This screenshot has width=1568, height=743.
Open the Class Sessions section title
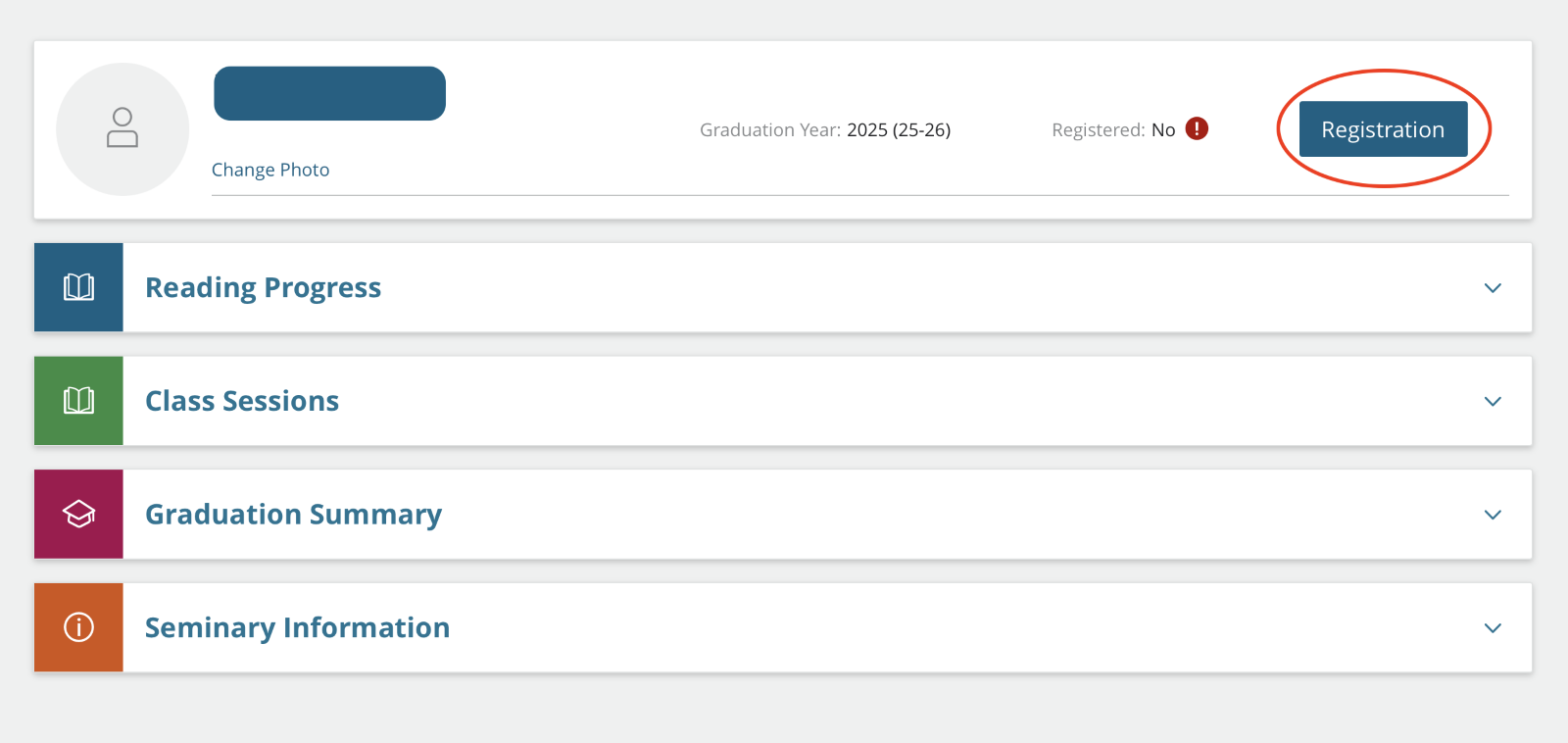(242, 401)
